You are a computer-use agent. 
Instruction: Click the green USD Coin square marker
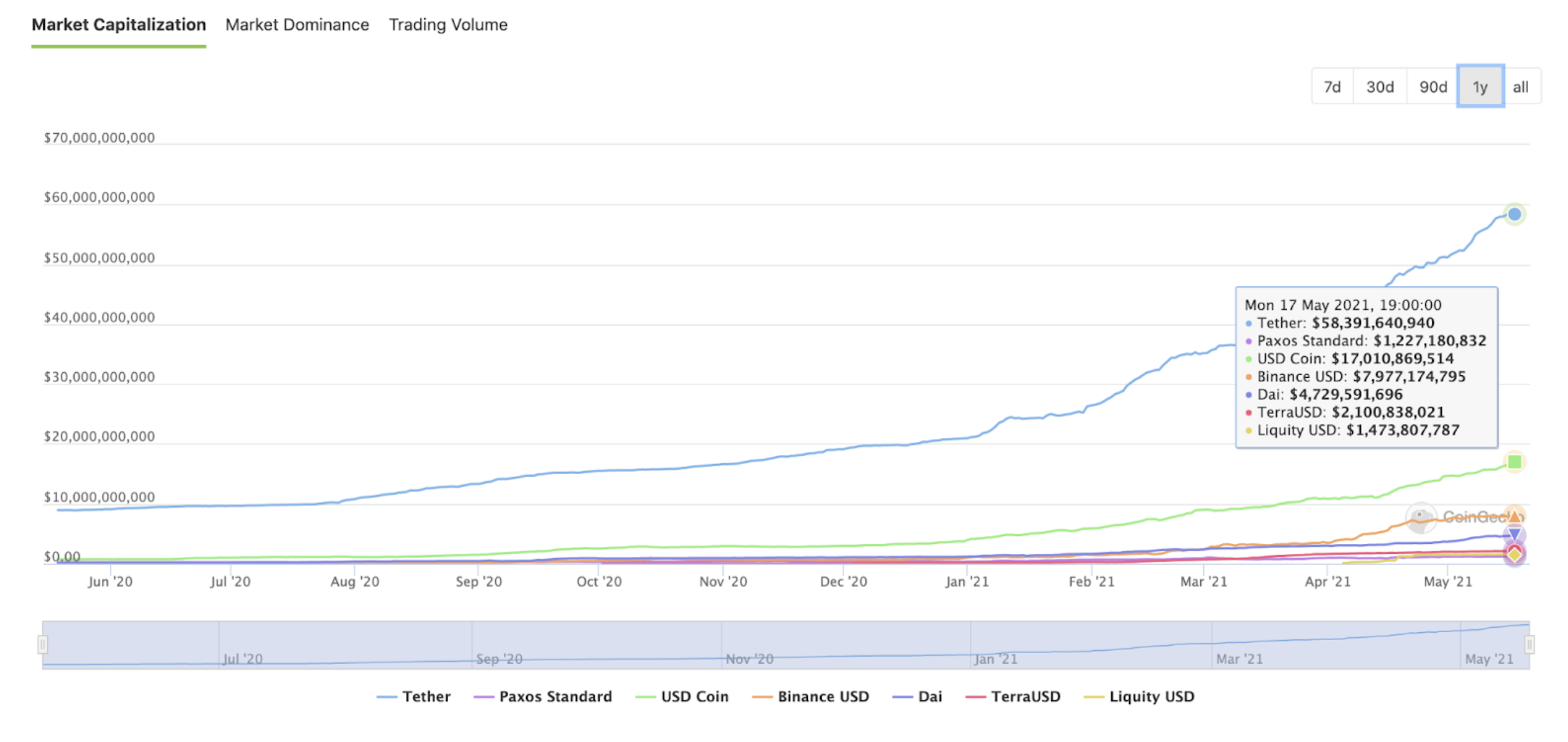[x=1514, y=462]
